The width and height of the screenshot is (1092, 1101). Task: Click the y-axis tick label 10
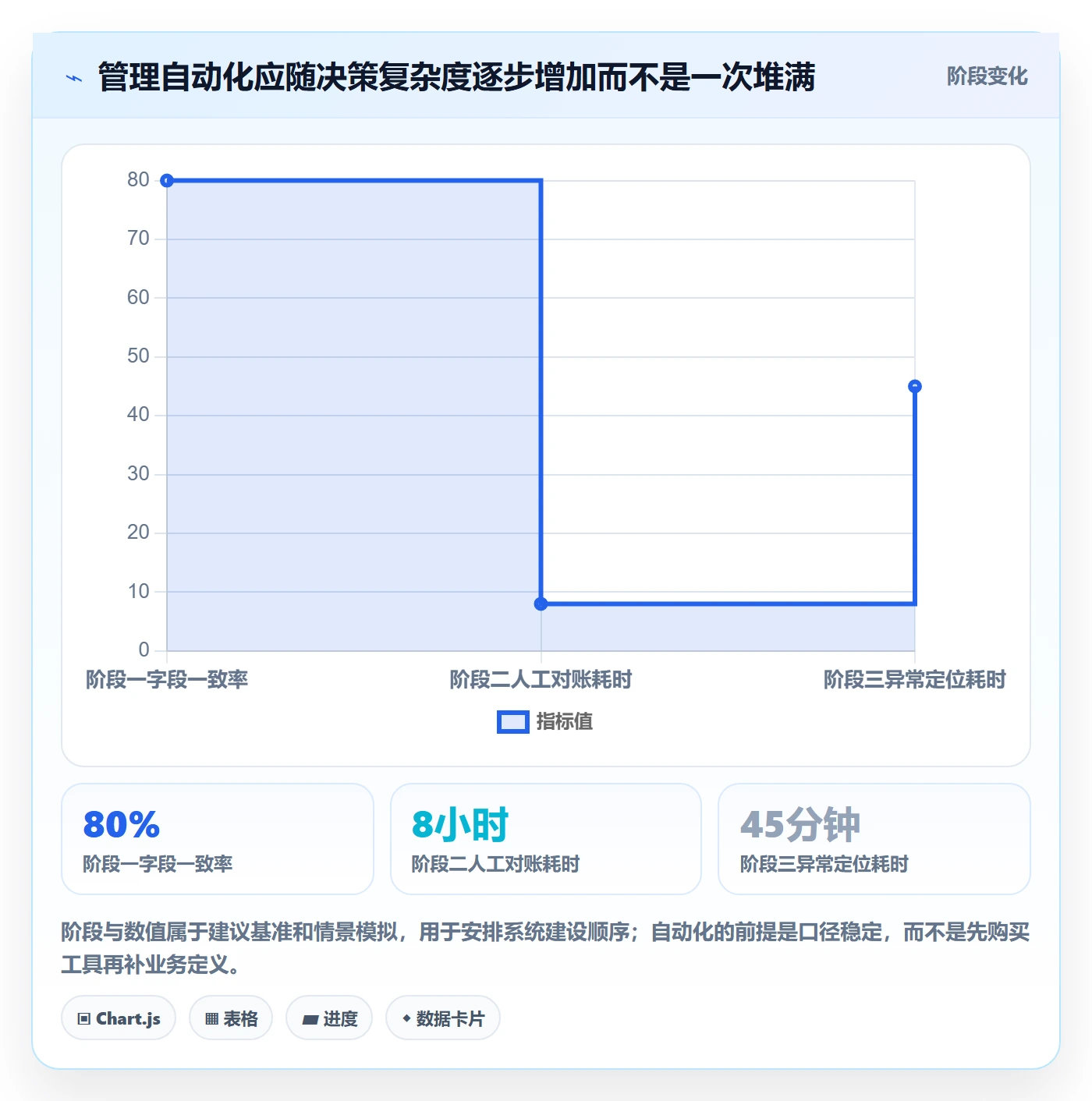tap(138, 592)
